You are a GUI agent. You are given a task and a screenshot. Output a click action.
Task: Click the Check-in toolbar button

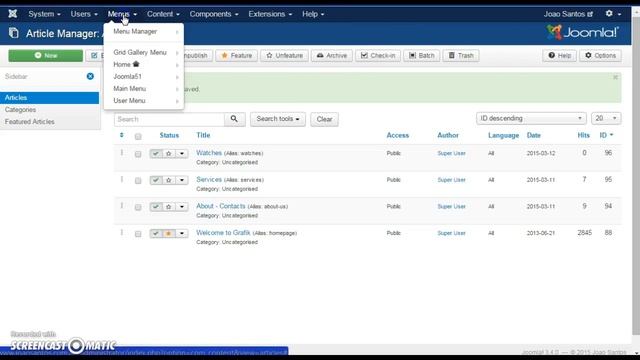[378, 56]
